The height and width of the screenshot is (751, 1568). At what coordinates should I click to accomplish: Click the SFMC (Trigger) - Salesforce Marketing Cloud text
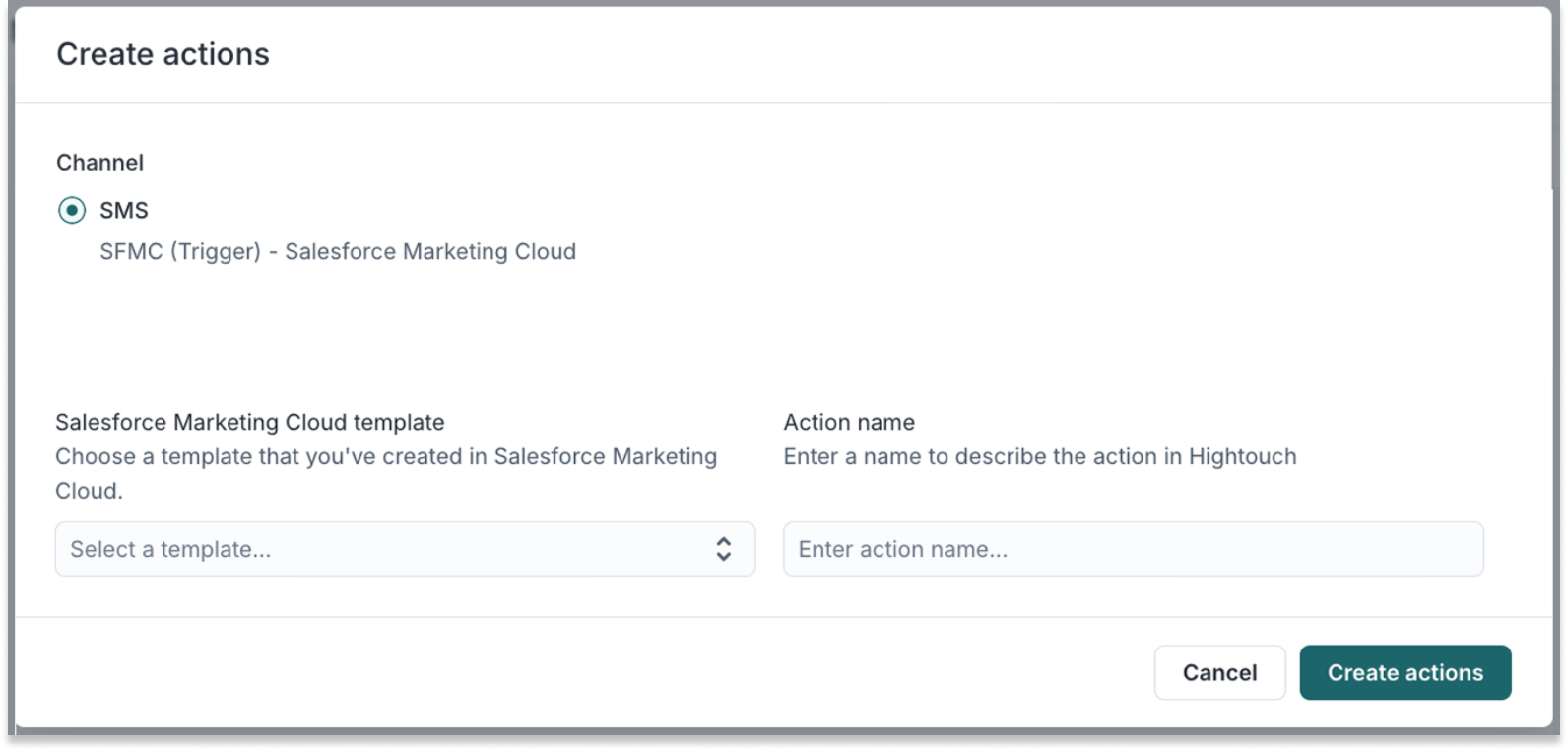click(338, 251)
